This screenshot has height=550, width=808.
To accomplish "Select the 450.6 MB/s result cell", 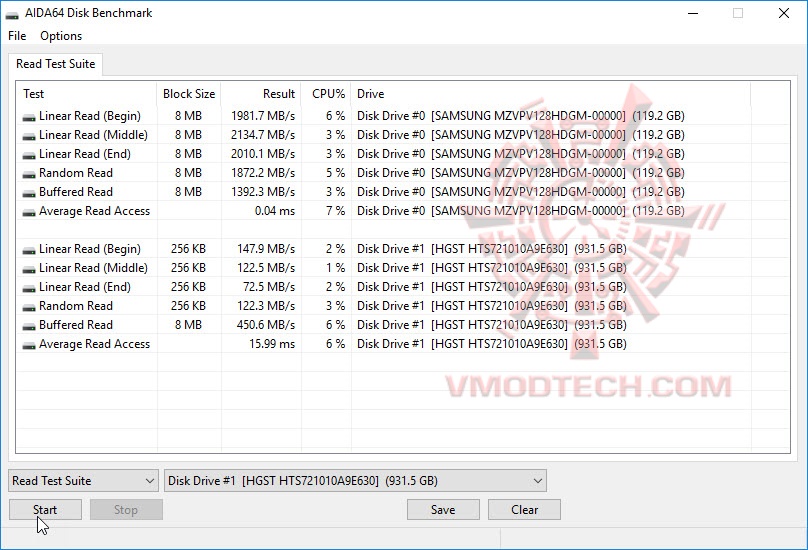I will pos(266,325).
